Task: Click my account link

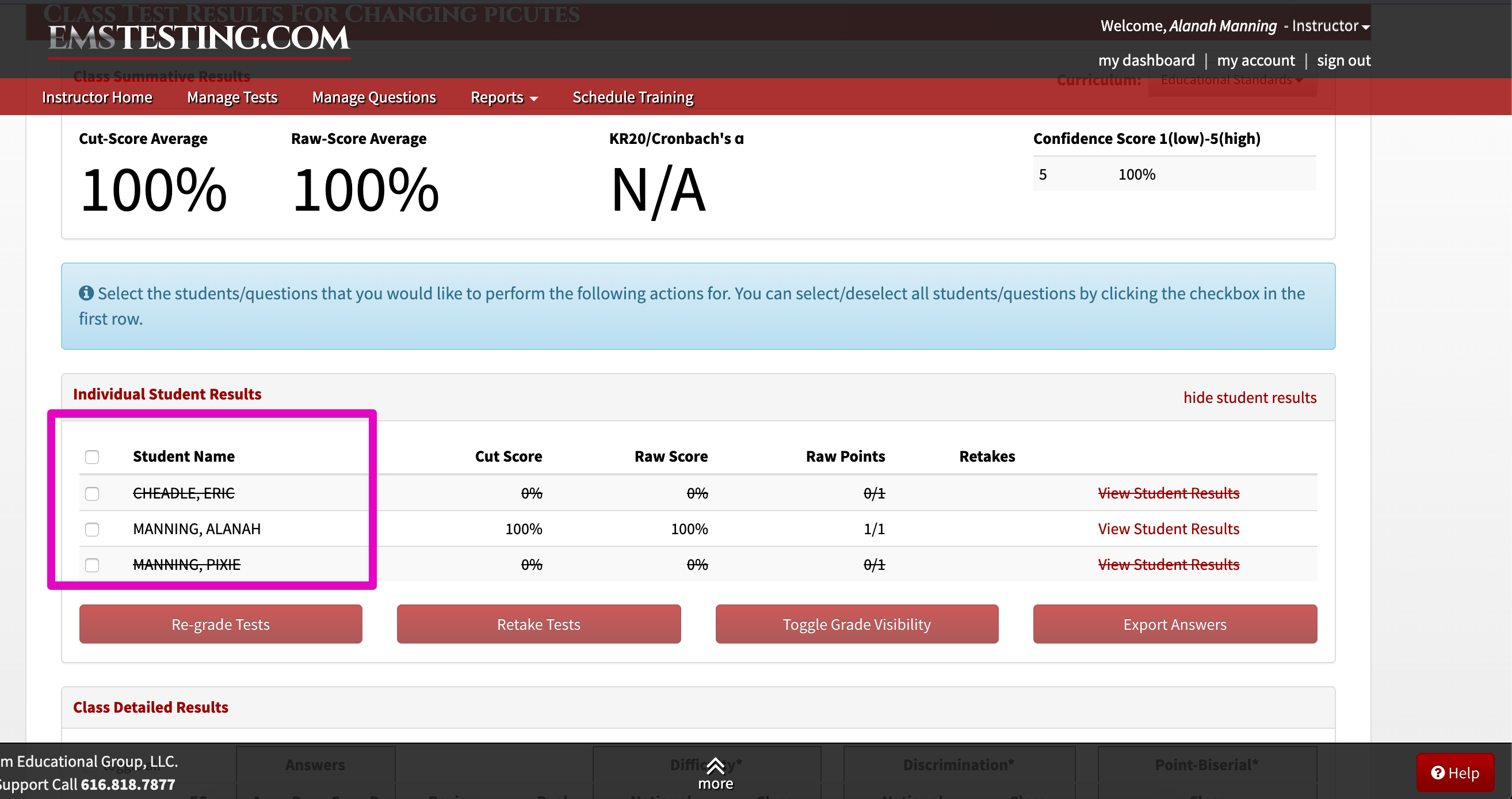Action: 1256,60
